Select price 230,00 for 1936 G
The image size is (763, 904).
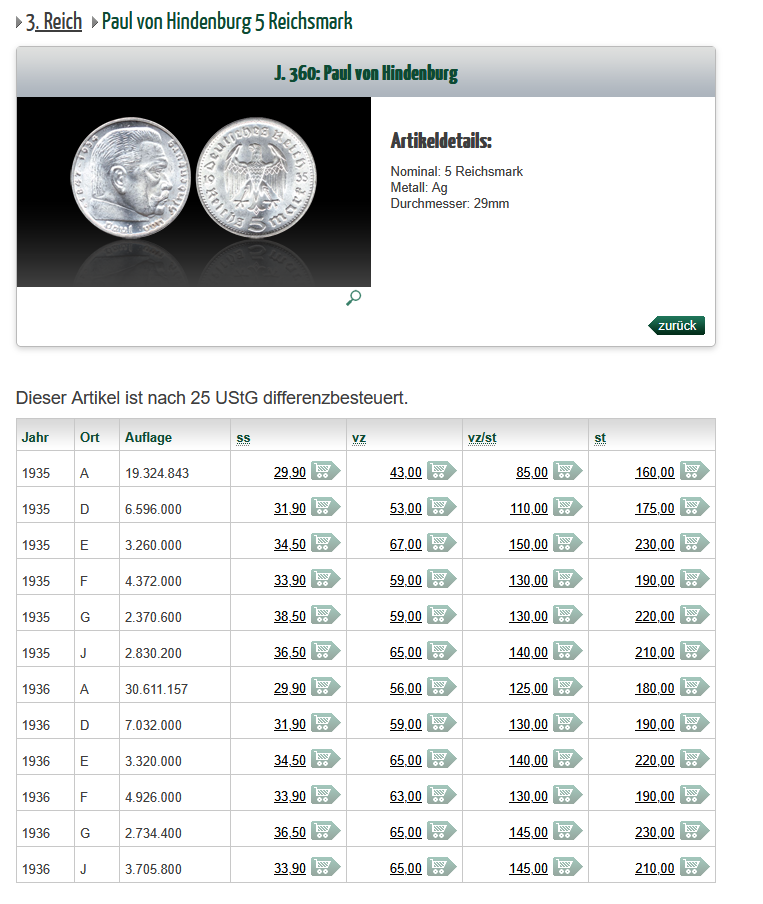tap(655, 833)
